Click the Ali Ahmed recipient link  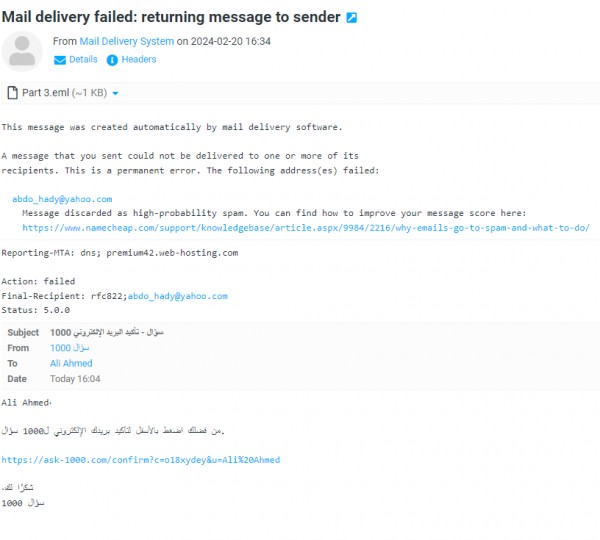[x=71, y=363]
